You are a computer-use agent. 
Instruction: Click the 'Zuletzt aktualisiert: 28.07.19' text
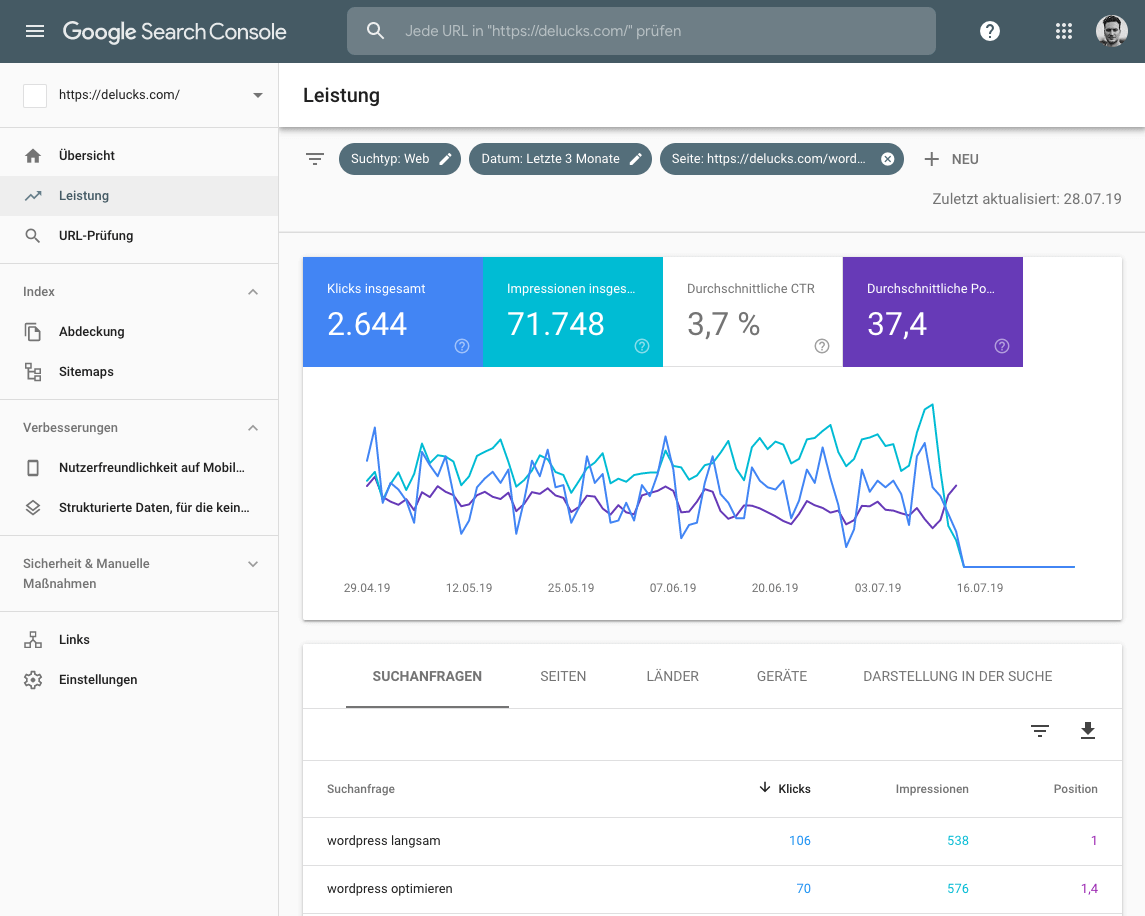click(1027, 199)
